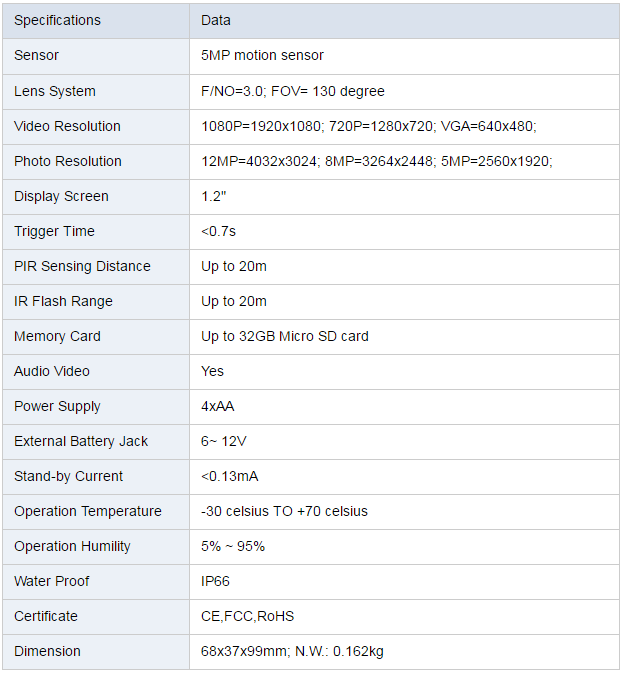
Task: Click the Data column header
Action: [216, 20]
